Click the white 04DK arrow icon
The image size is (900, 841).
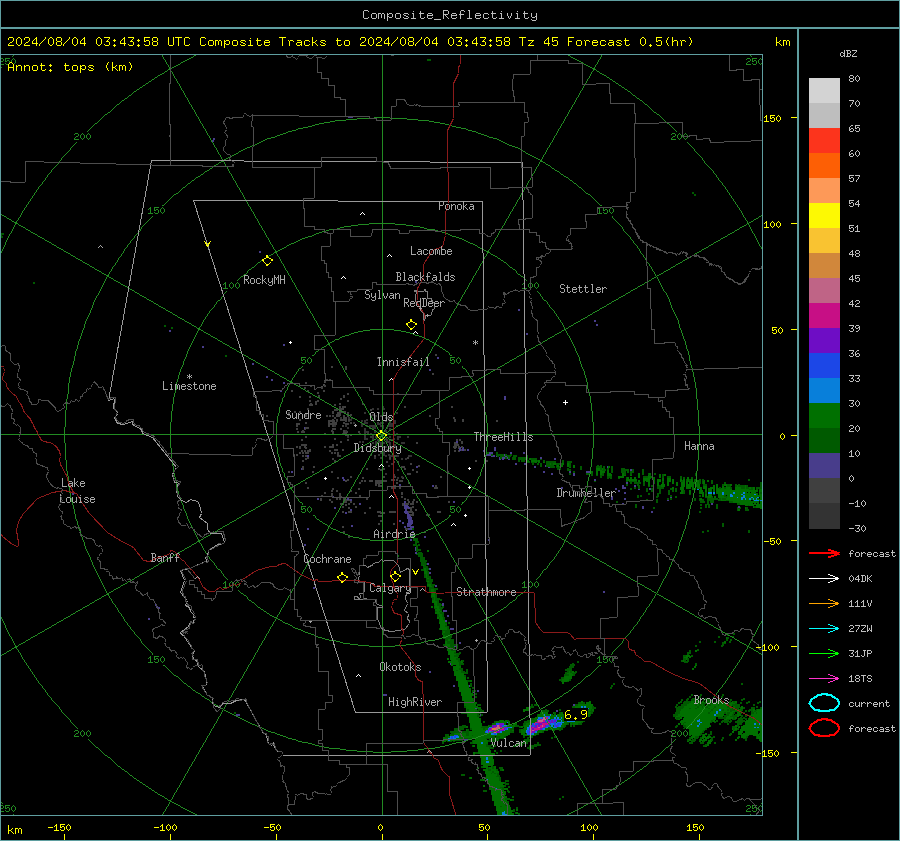click(x=824, y=579)
